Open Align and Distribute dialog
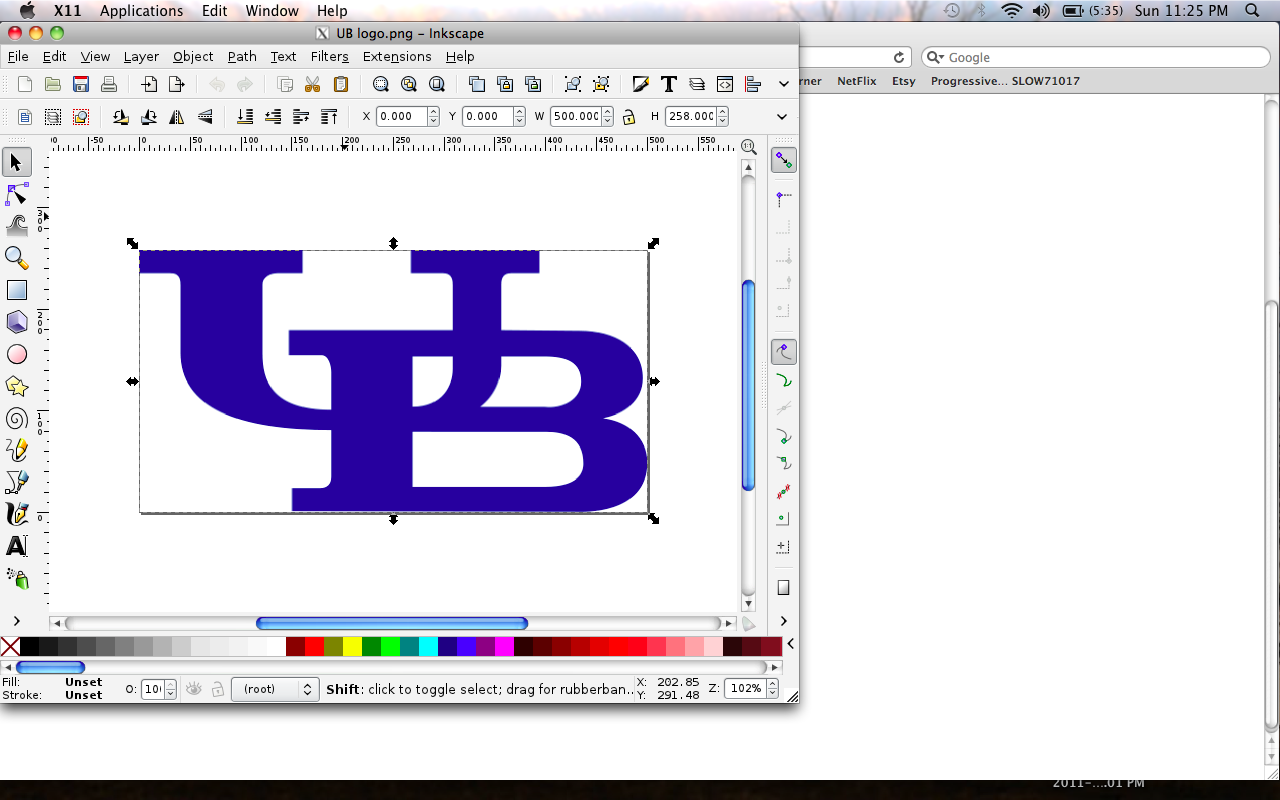 click(753, 84)
